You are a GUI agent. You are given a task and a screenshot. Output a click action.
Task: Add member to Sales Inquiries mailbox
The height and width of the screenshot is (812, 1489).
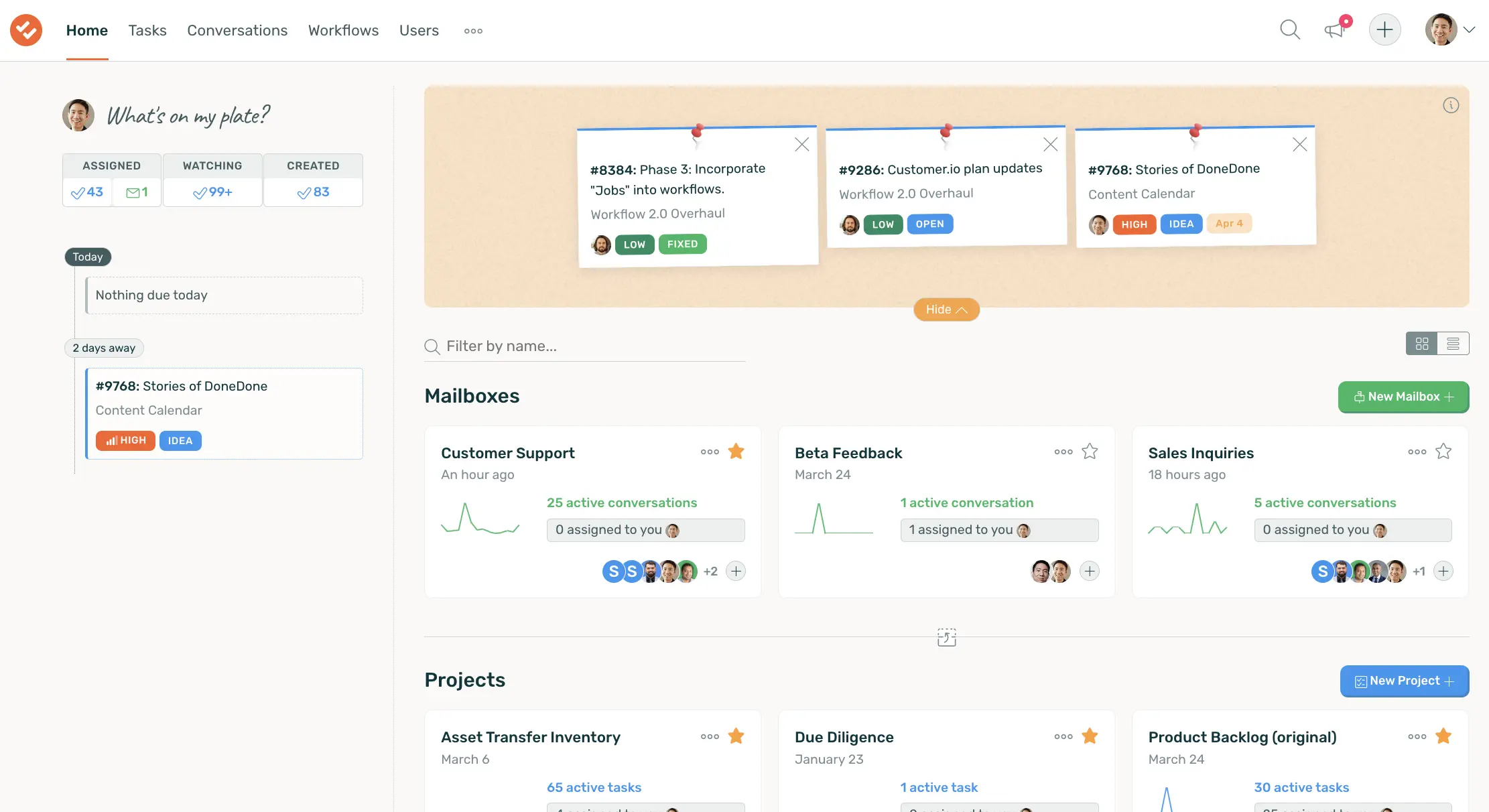pyautogui.click(x=1443, y=571)
